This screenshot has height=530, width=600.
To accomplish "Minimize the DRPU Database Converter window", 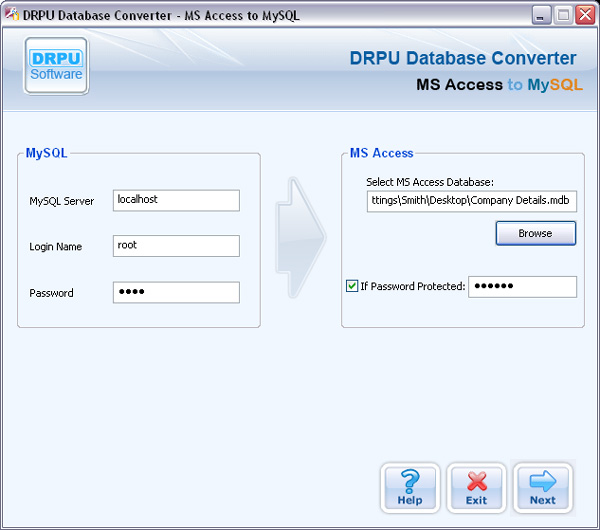I will pyautogui.click(x=541, y=15).
